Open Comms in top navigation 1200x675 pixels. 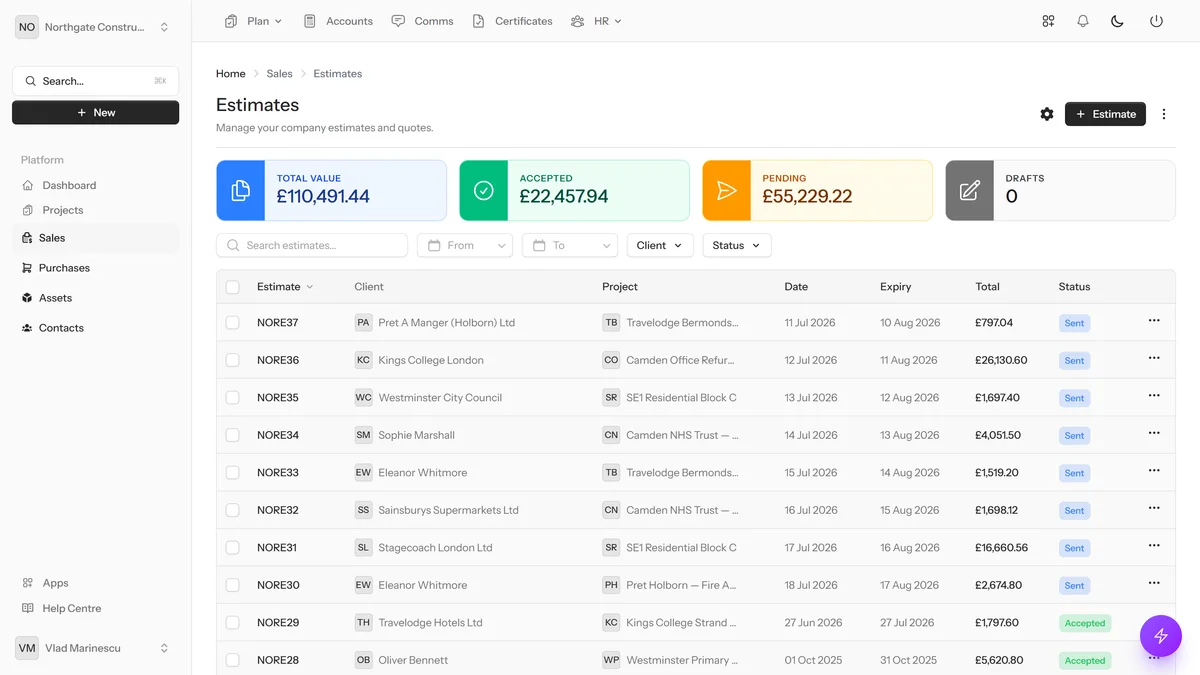click(x=422, y=21)
